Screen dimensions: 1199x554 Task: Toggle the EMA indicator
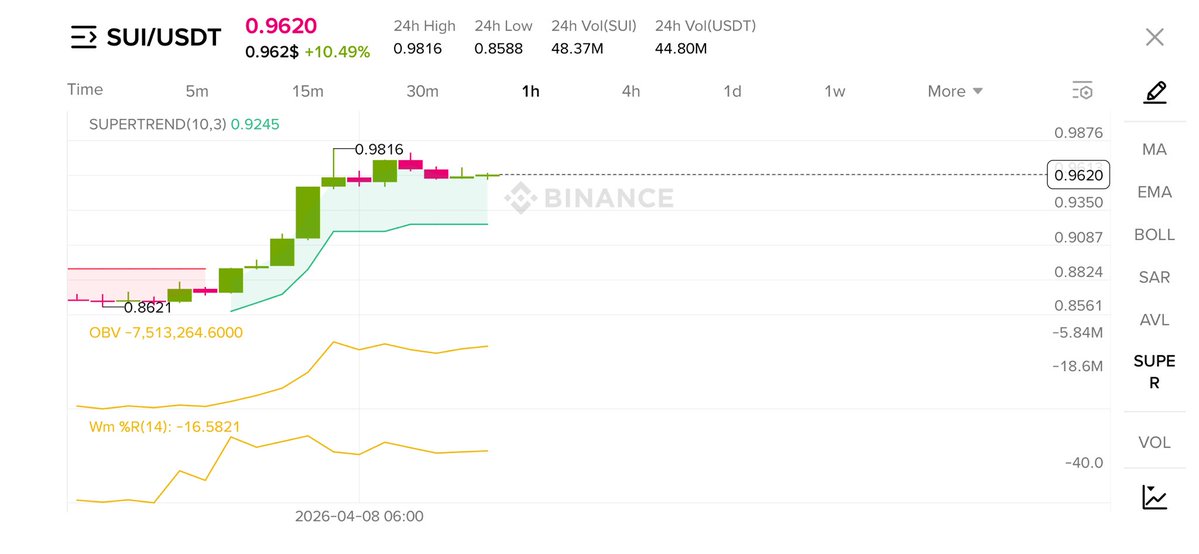pyautogui.click(x=1155, y=192)
